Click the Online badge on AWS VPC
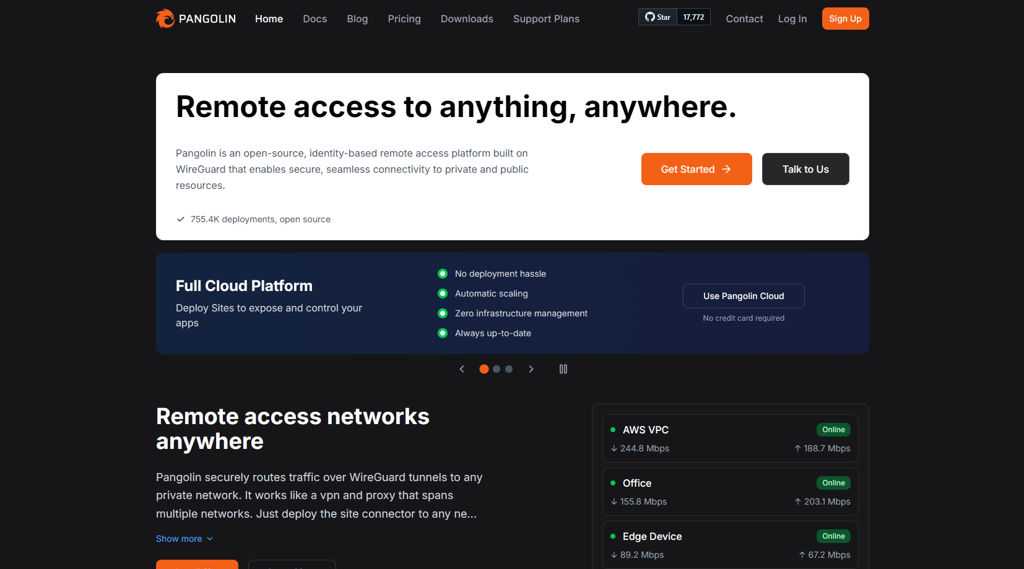This screenshot has width=1024, height=569. coord(834,430)
